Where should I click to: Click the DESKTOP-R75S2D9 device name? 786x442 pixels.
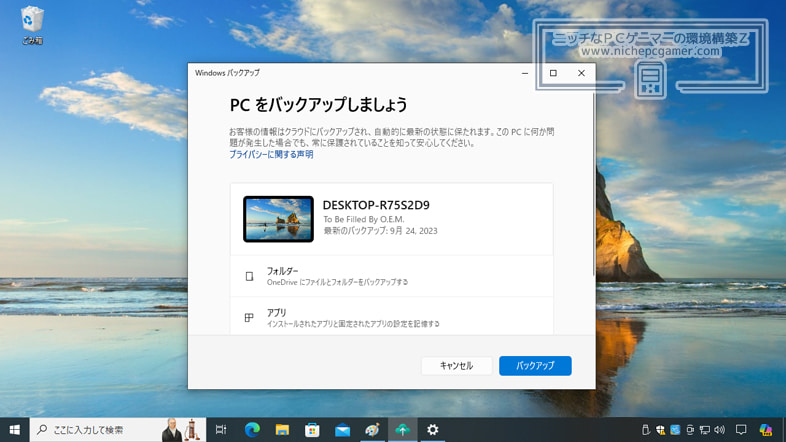click(x=376, y=205)
